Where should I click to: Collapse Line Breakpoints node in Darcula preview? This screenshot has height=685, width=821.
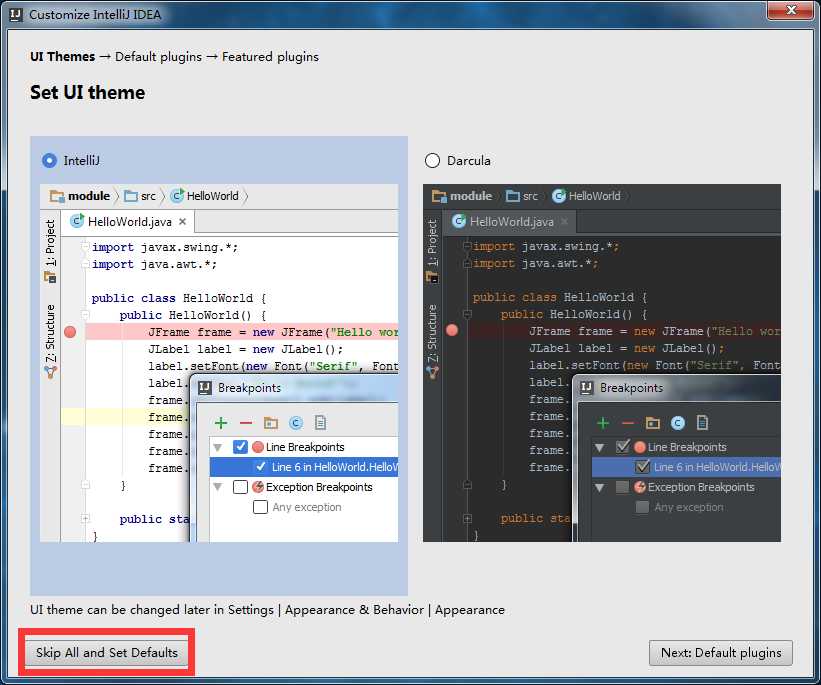[x=600, y=447]
